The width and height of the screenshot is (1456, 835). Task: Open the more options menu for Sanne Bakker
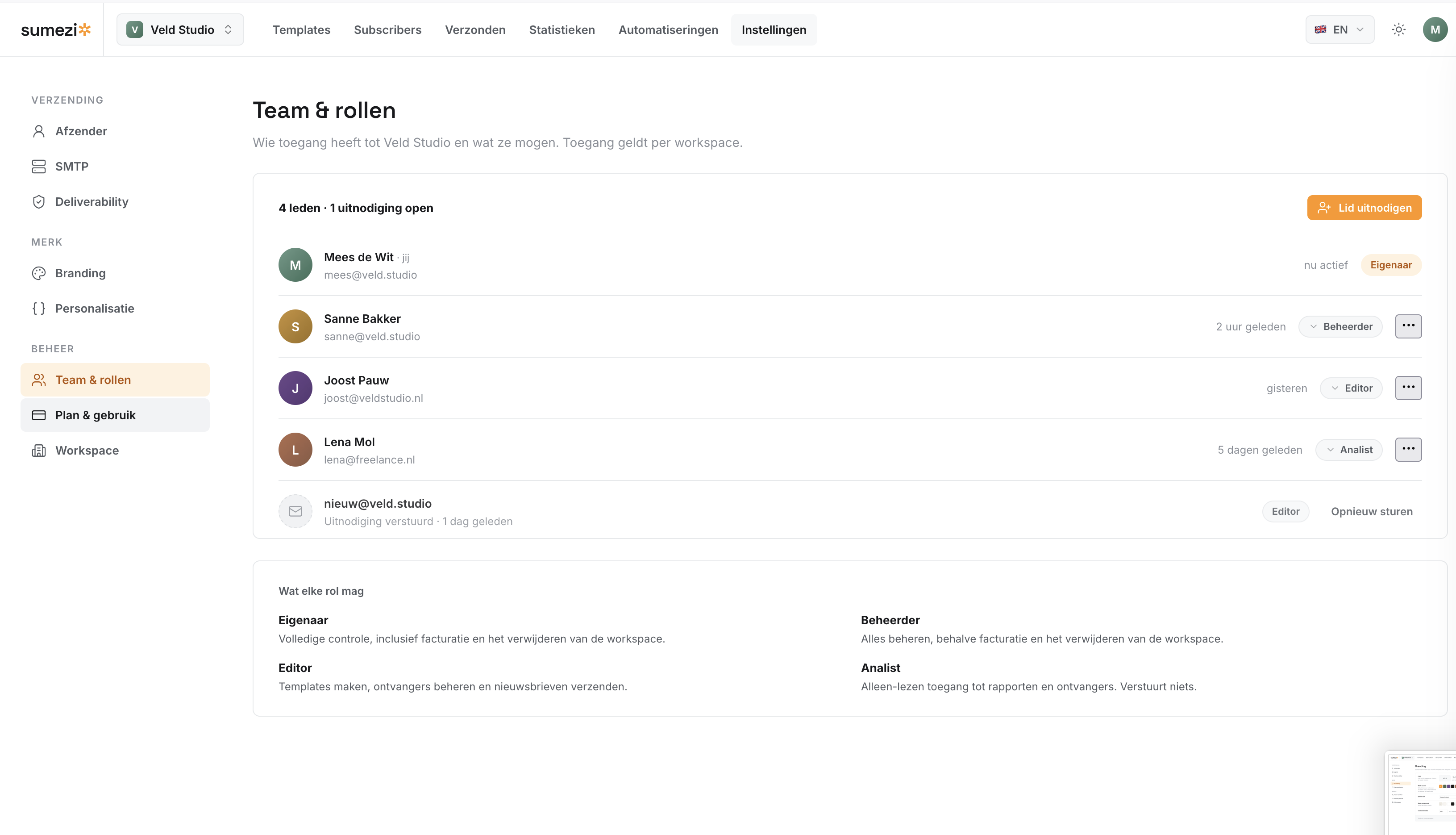coord(1408,326)
